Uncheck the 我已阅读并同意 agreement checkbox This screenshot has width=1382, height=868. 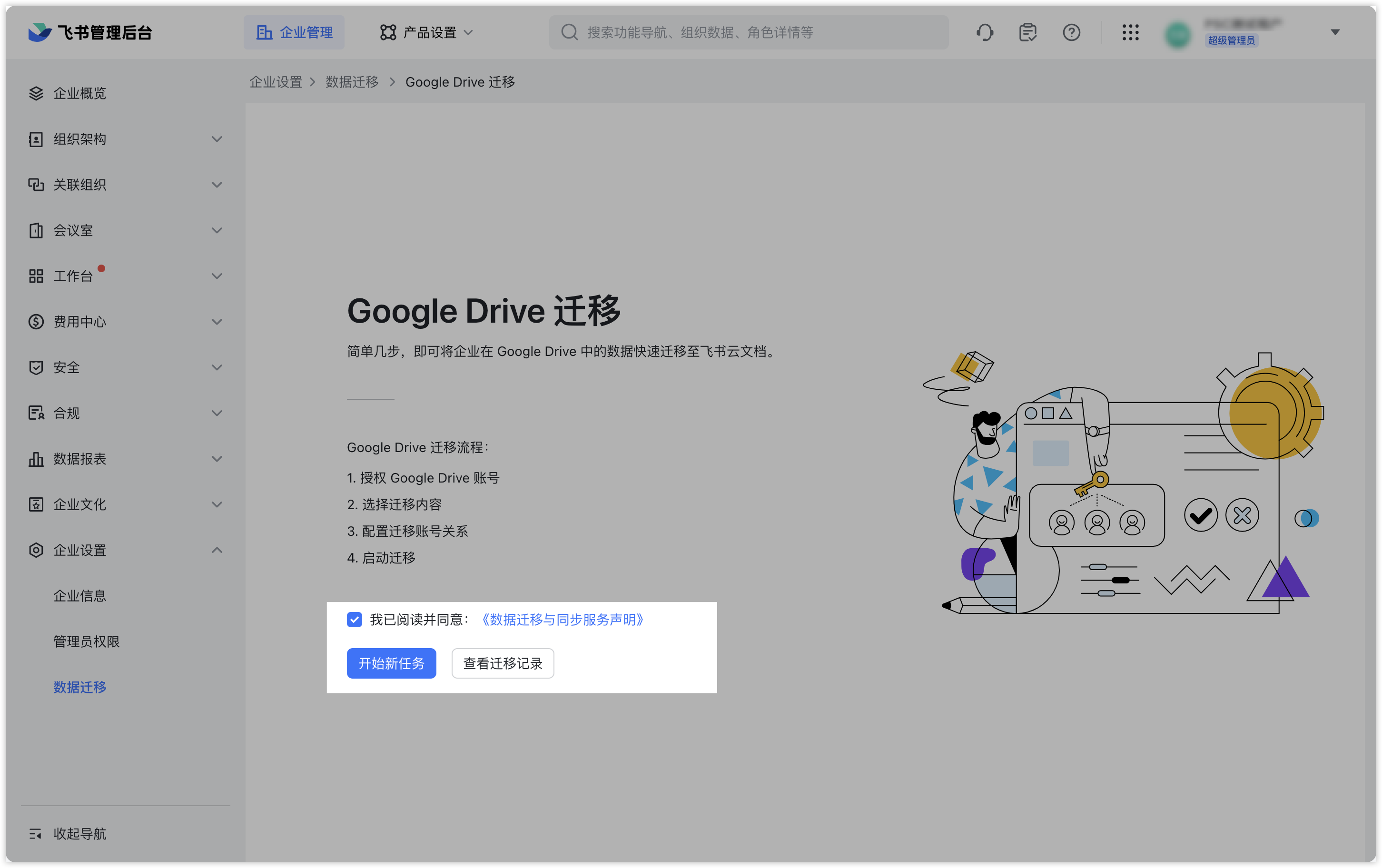(x=354, y=620)
